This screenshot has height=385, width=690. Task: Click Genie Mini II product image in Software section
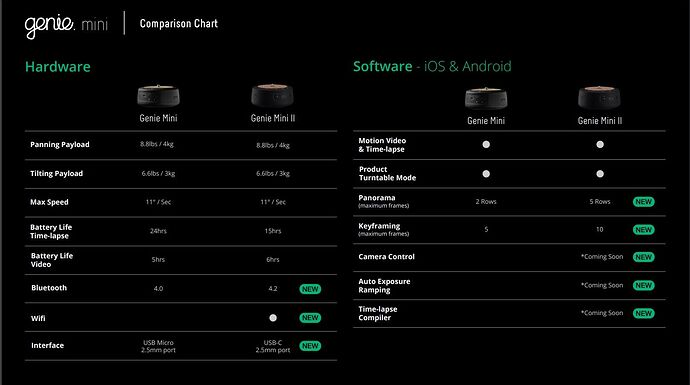599,97
